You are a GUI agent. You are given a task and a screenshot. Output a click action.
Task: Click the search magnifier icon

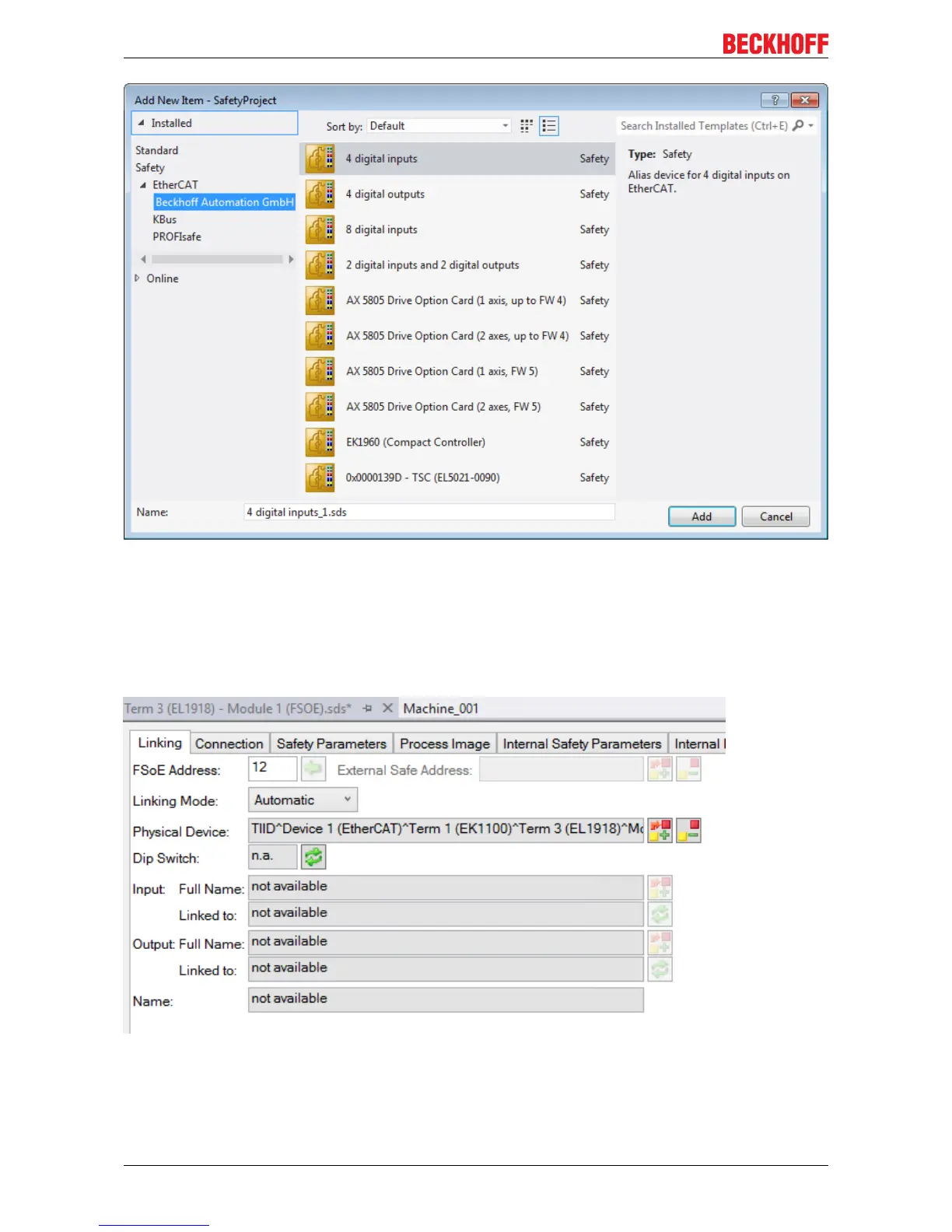pyautogui.click(x=798, y=125)
